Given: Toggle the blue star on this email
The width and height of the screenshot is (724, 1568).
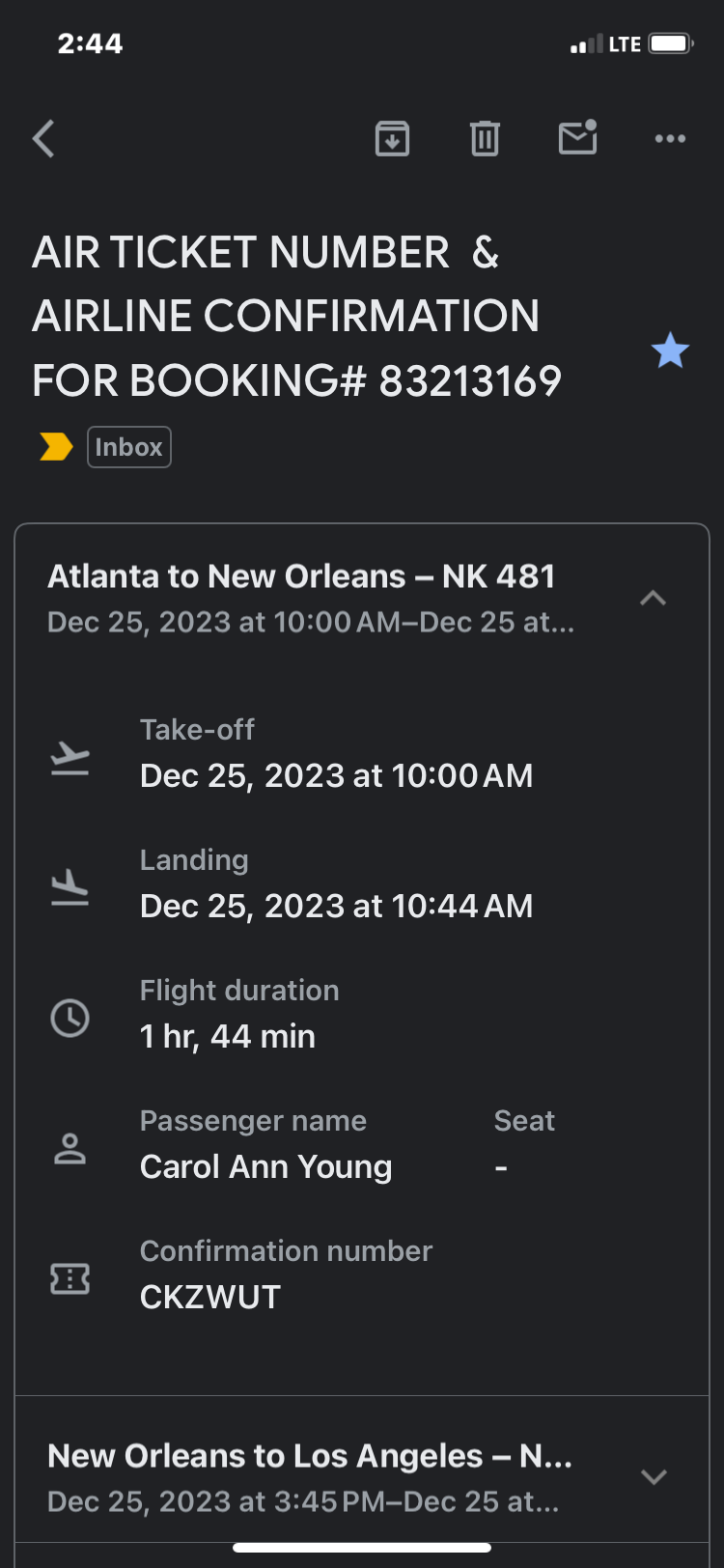Looking at the screenshot, I should pyautogui.click(x=670, y=350).
